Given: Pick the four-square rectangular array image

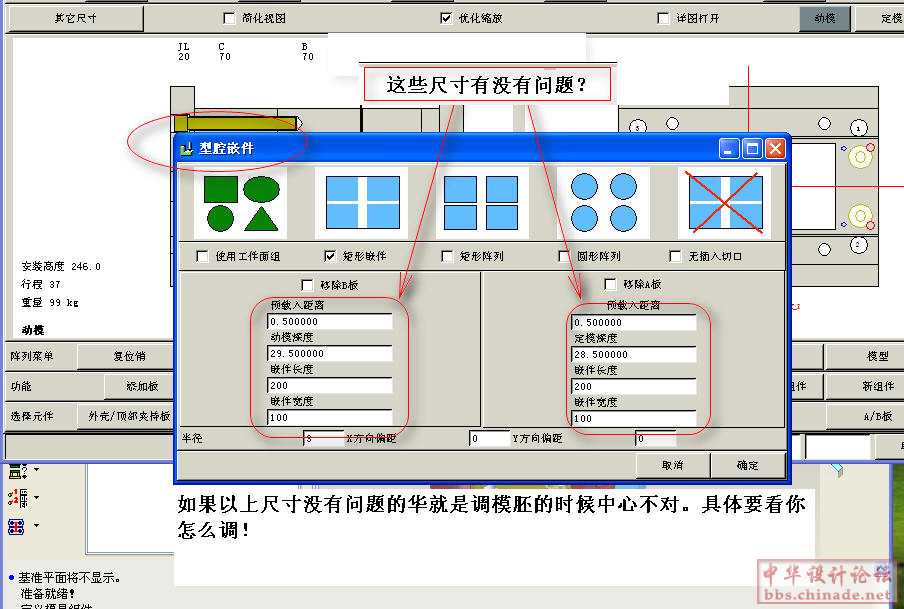Looking at the screenshot, I should (x=481, y=203).
